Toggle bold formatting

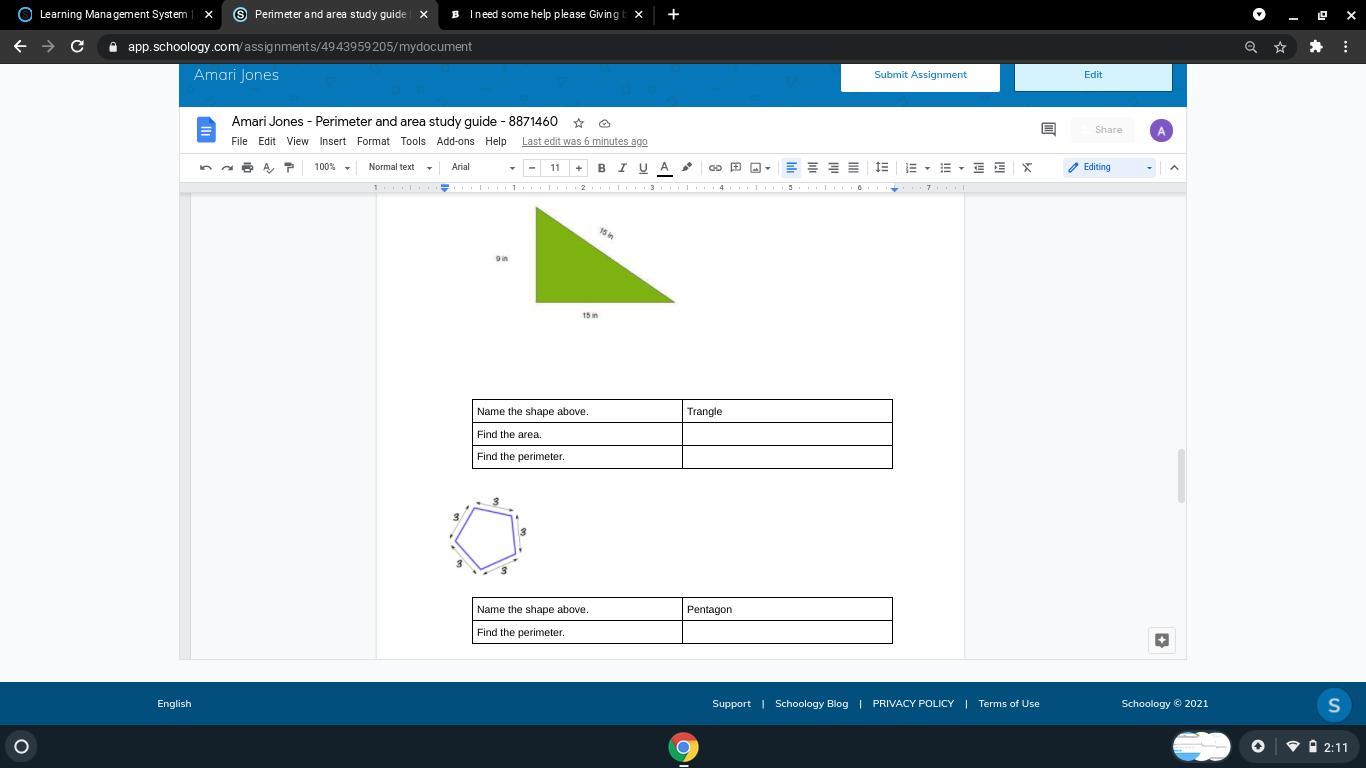(601, 168)
